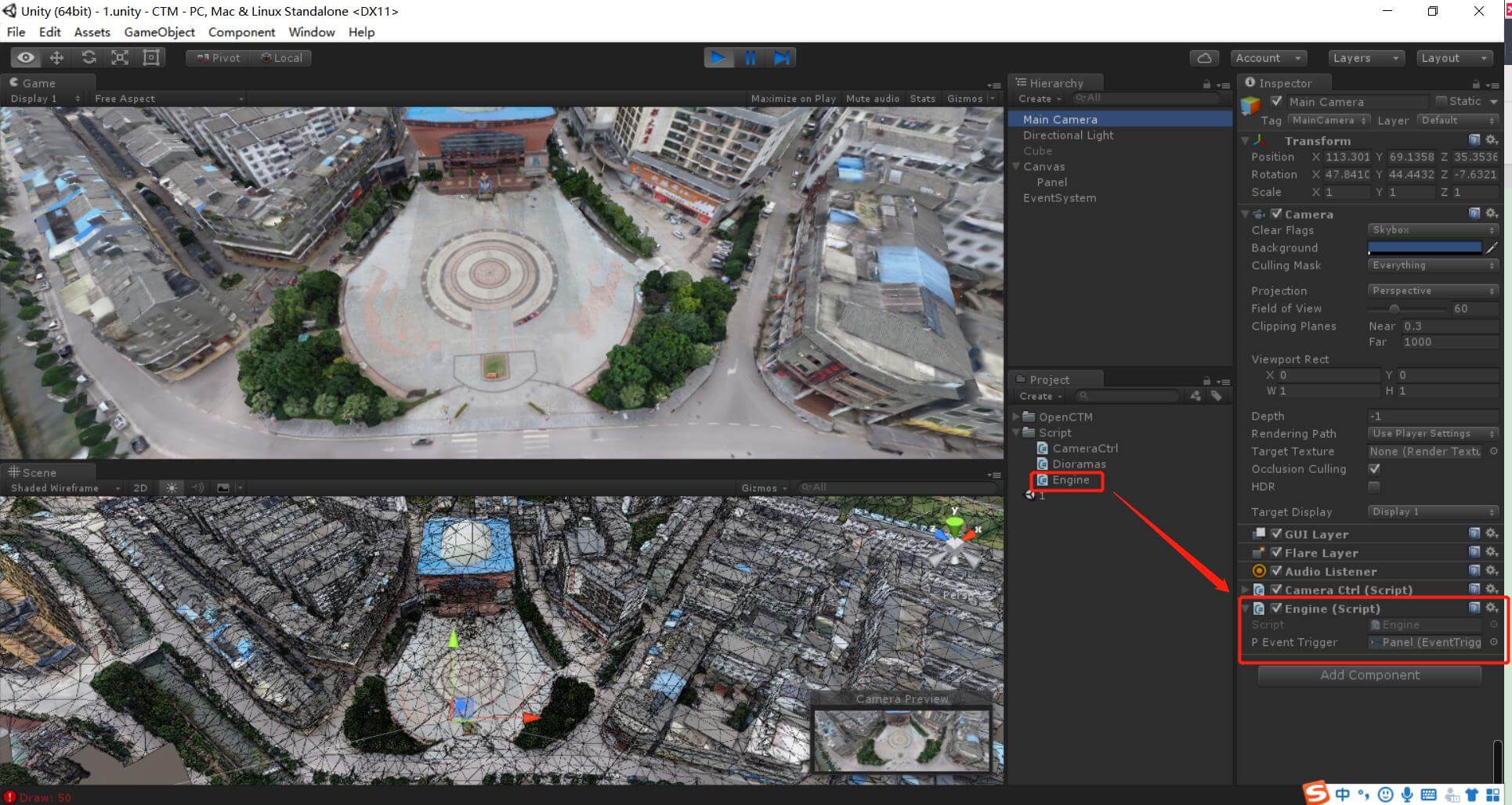The width and height of the screenshot is (1512, 805).
Task: Expand the OpenCTM folder
Action: [1017, 417]
